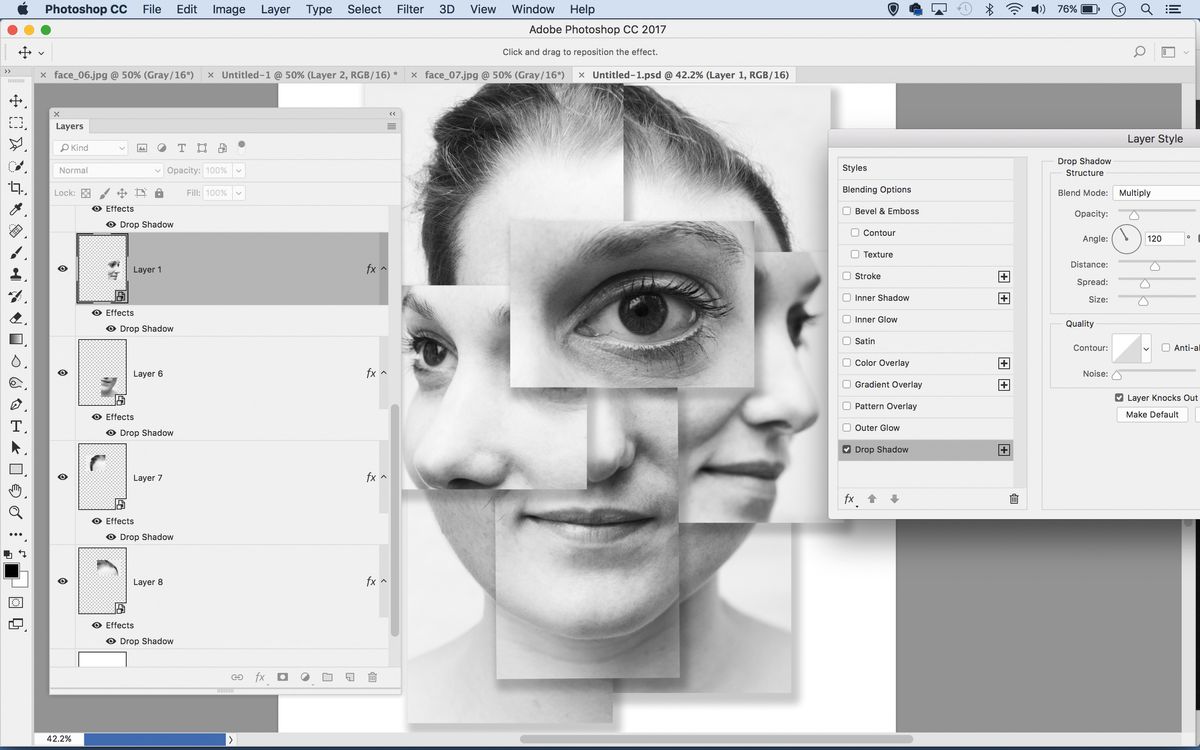Enable the Bevel & Emboss checkbox
Viewport: 1200px width, 750px height.
tap(846, 211)
